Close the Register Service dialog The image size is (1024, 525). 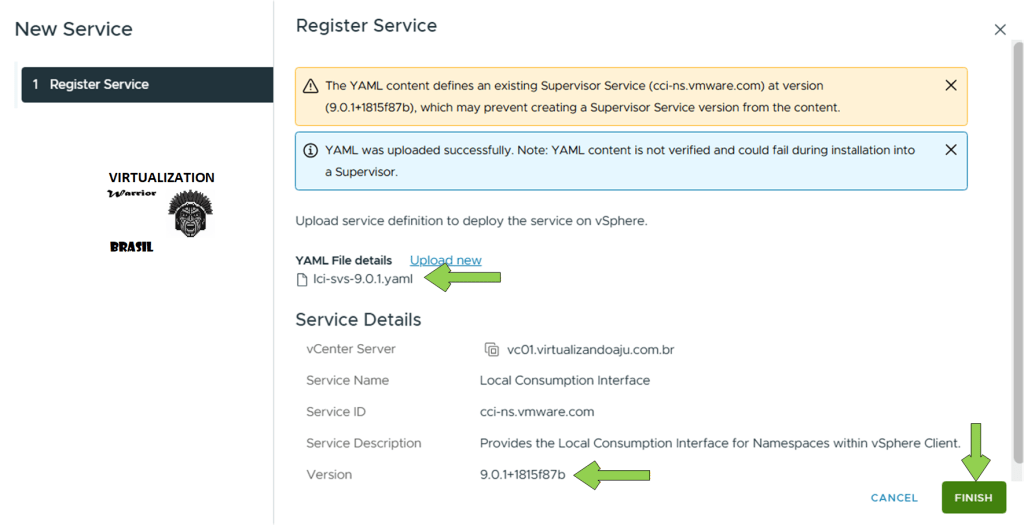pos(1000,30)
